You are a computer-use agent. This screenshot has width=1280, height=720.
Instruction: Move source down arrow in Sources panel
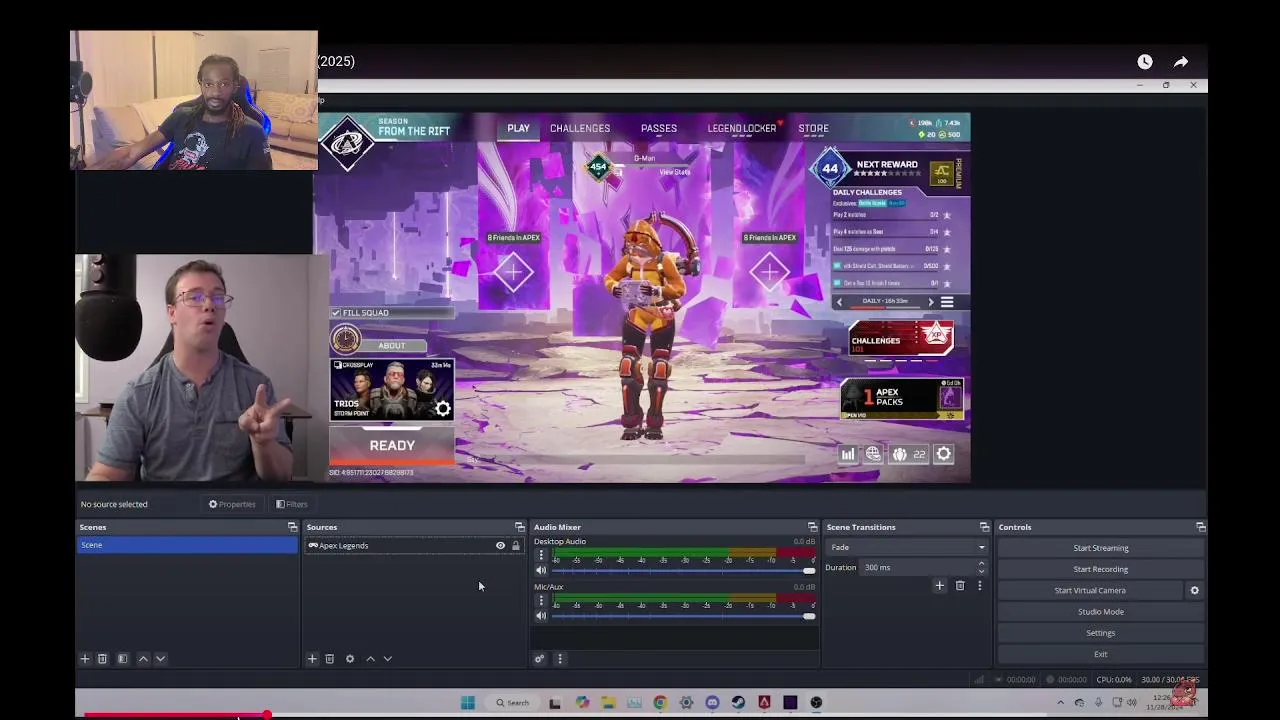pyautogui.click(x=388, y=659)
